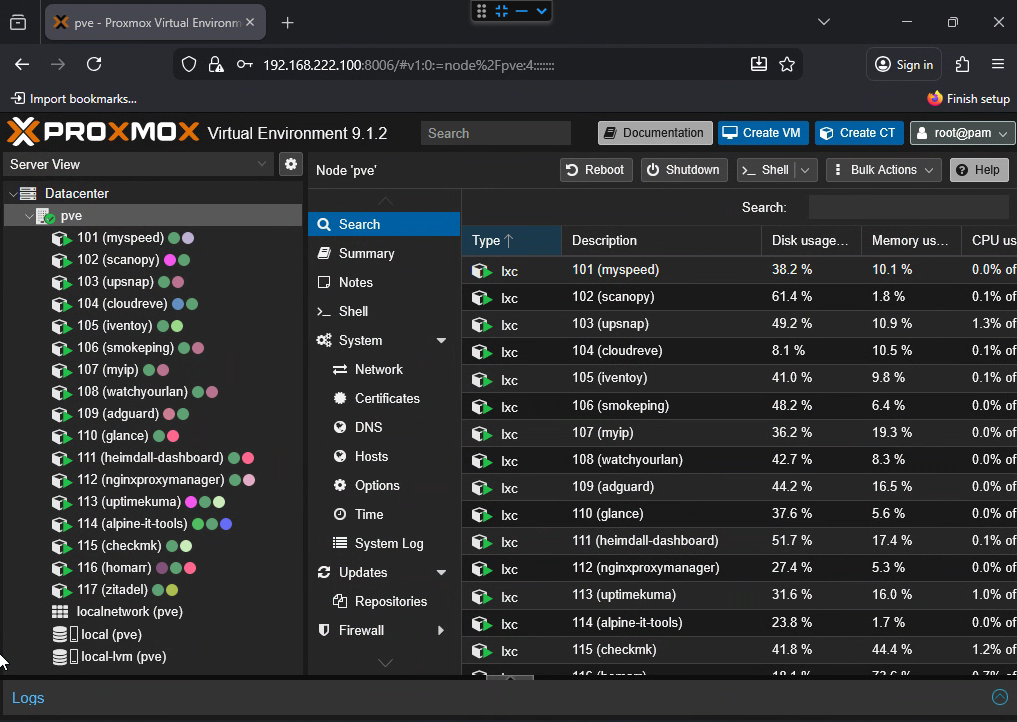
Task: Click the lxc icon in 109 (adguard) table row
Action: coord(481,487)
